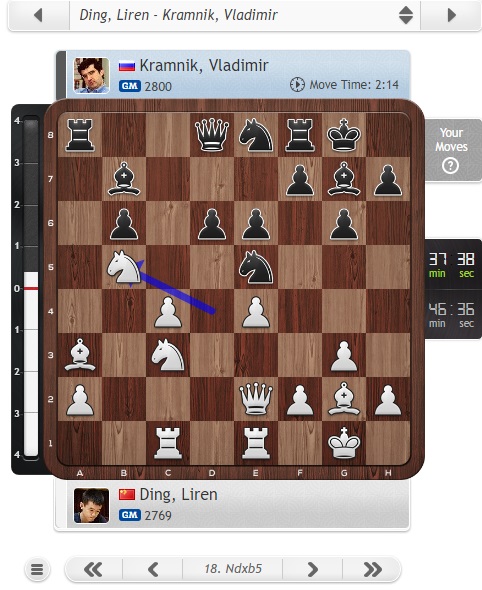This screenshot has width=482, height=590.
Task: Open the move list at 18. Ndxb5
Action: click(233, 569)
